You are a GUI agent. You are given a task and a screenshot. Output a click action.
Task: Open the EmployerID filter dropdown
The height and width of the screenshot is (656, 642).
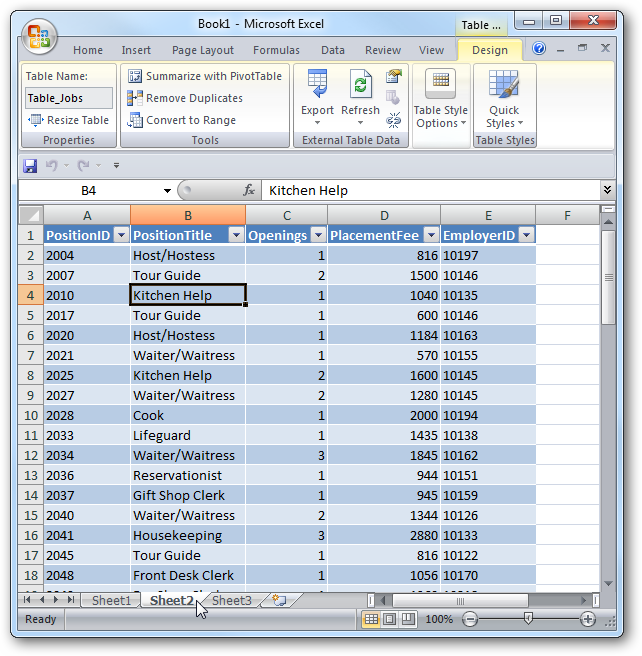tap(527, 236)
